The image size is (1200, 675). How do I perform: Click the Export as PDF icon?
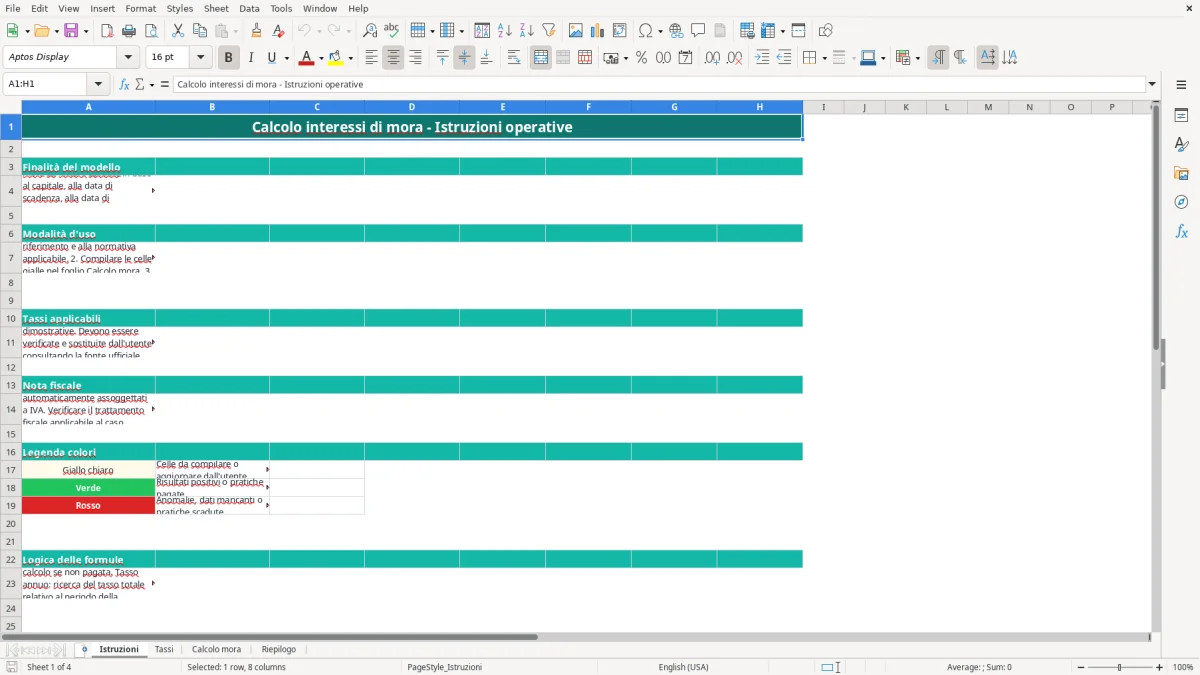[107, 31]
